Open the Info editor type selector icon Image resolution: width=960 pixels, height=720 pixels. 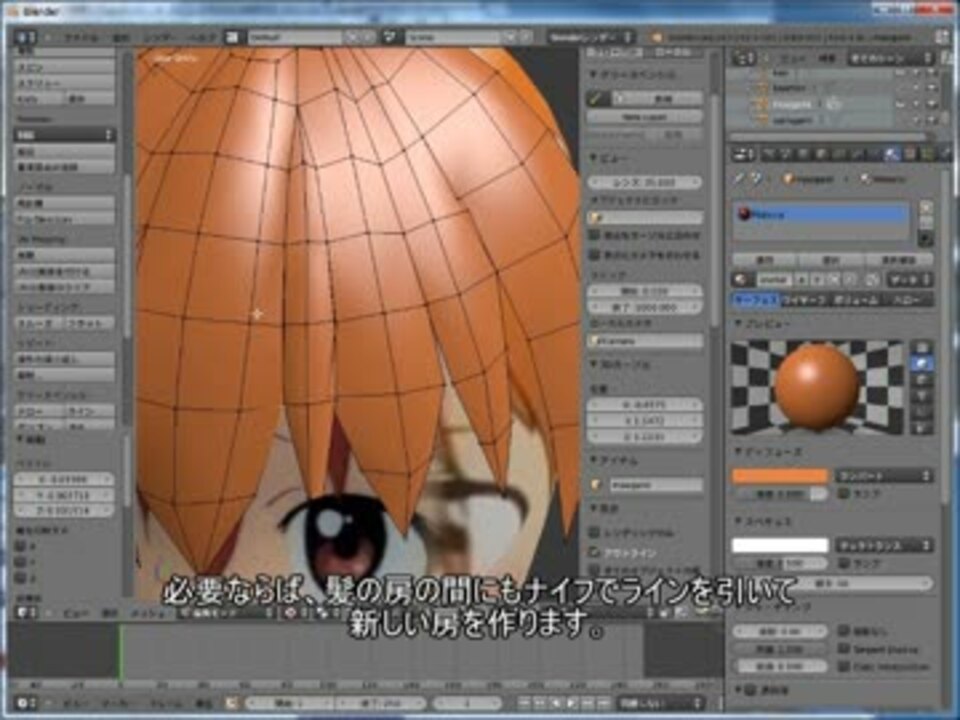24,37
